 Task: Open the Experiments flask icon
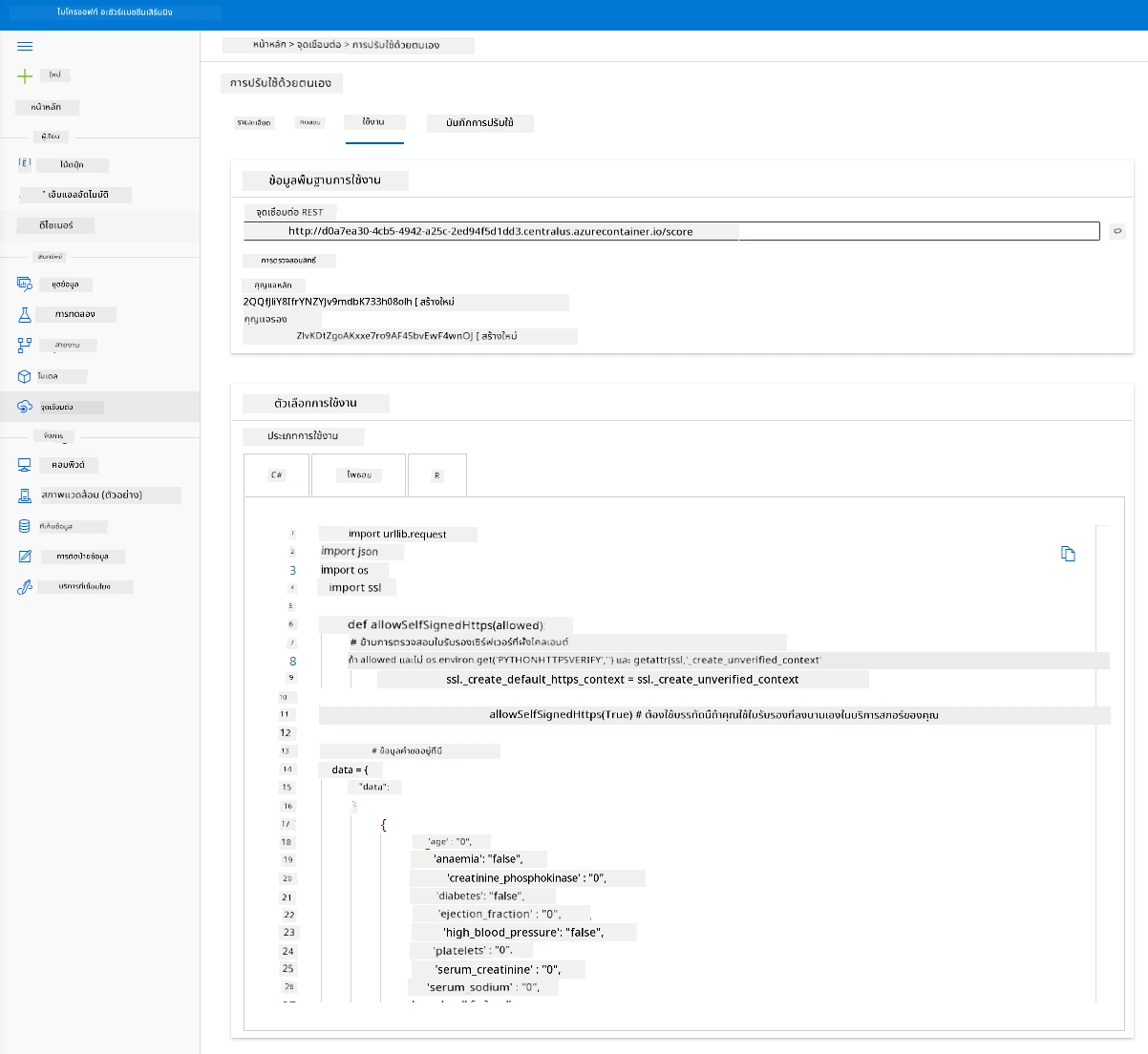click(x=25, y=314)
